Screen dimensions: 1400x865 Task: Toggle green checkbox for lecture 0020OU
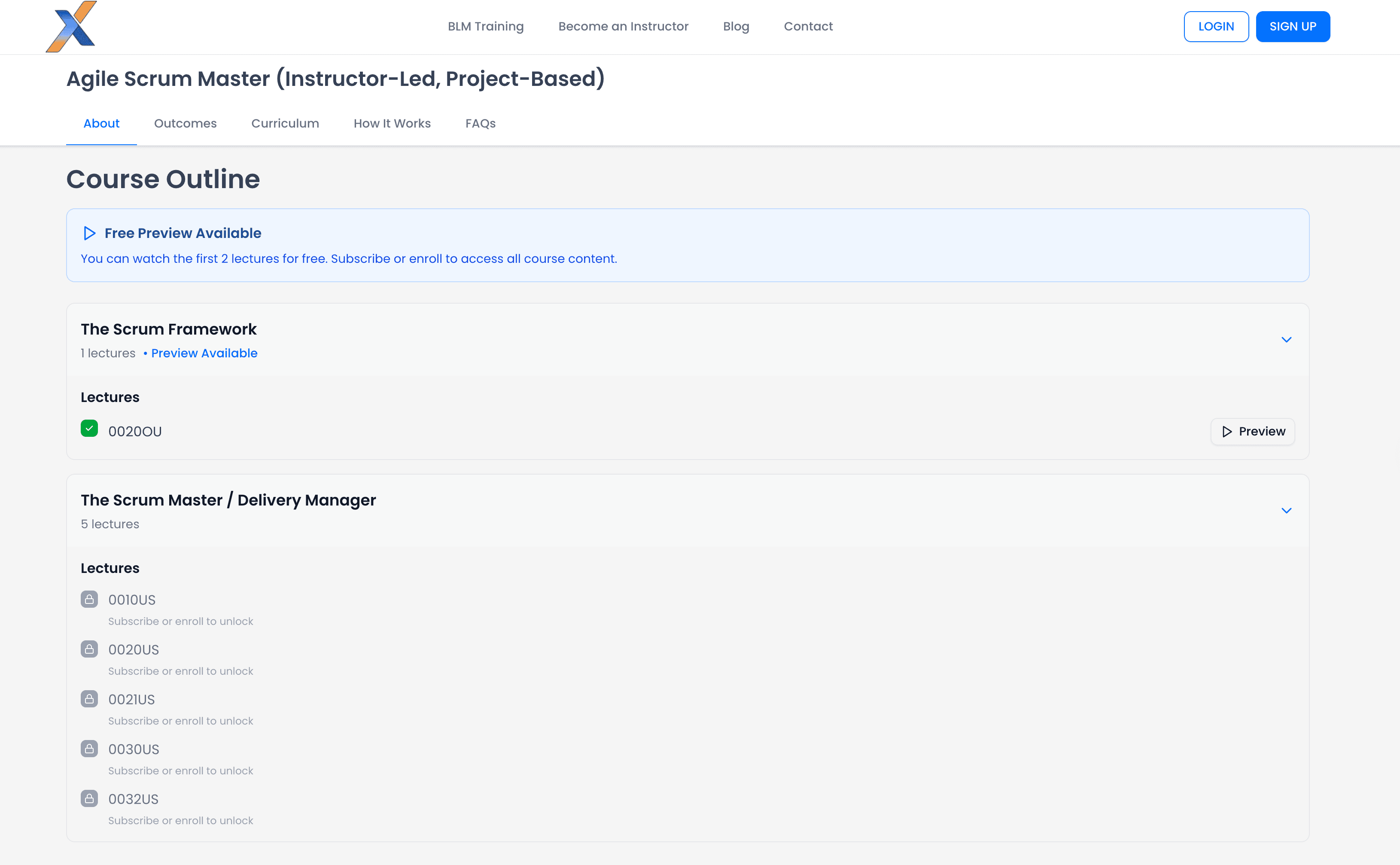[89, 429]
